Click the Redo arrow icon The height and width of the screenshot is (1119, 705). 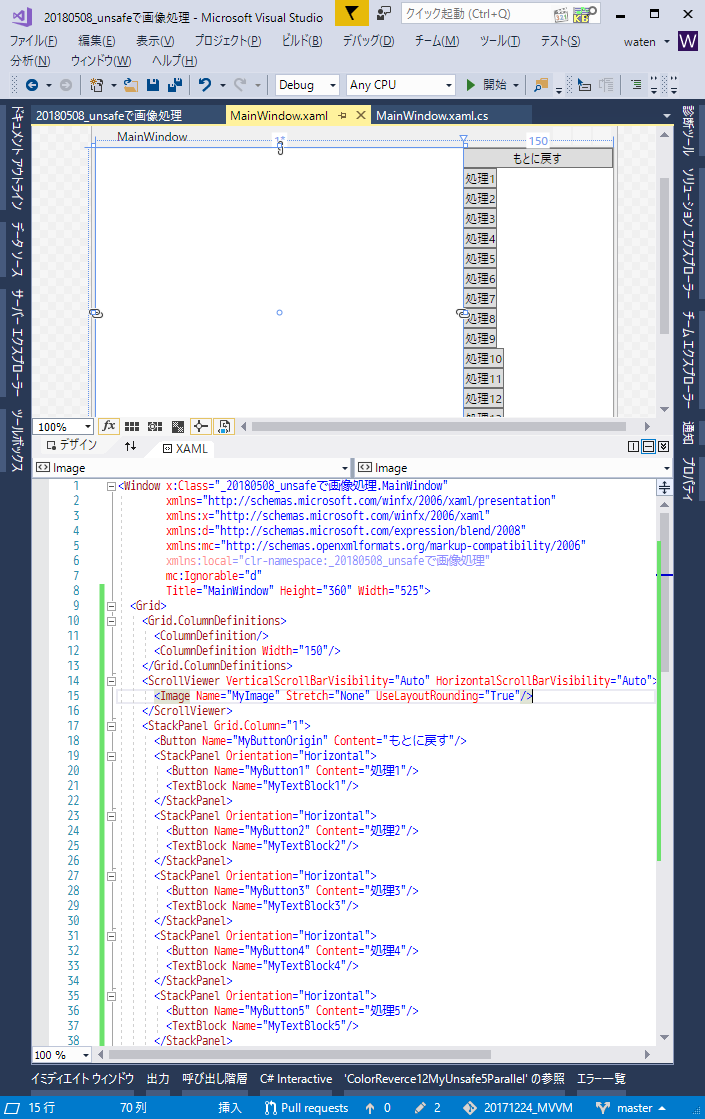tap(240, 85)
